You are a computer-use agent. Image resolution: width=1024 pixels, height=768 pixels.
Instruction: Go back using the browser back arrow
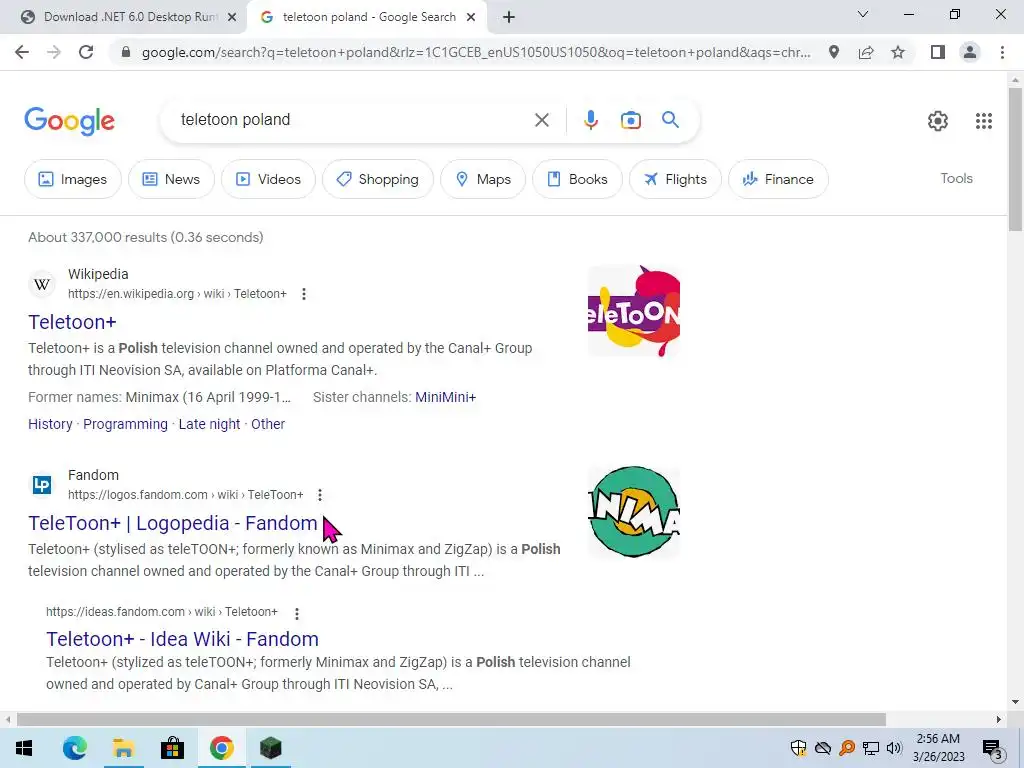(22, 52)
